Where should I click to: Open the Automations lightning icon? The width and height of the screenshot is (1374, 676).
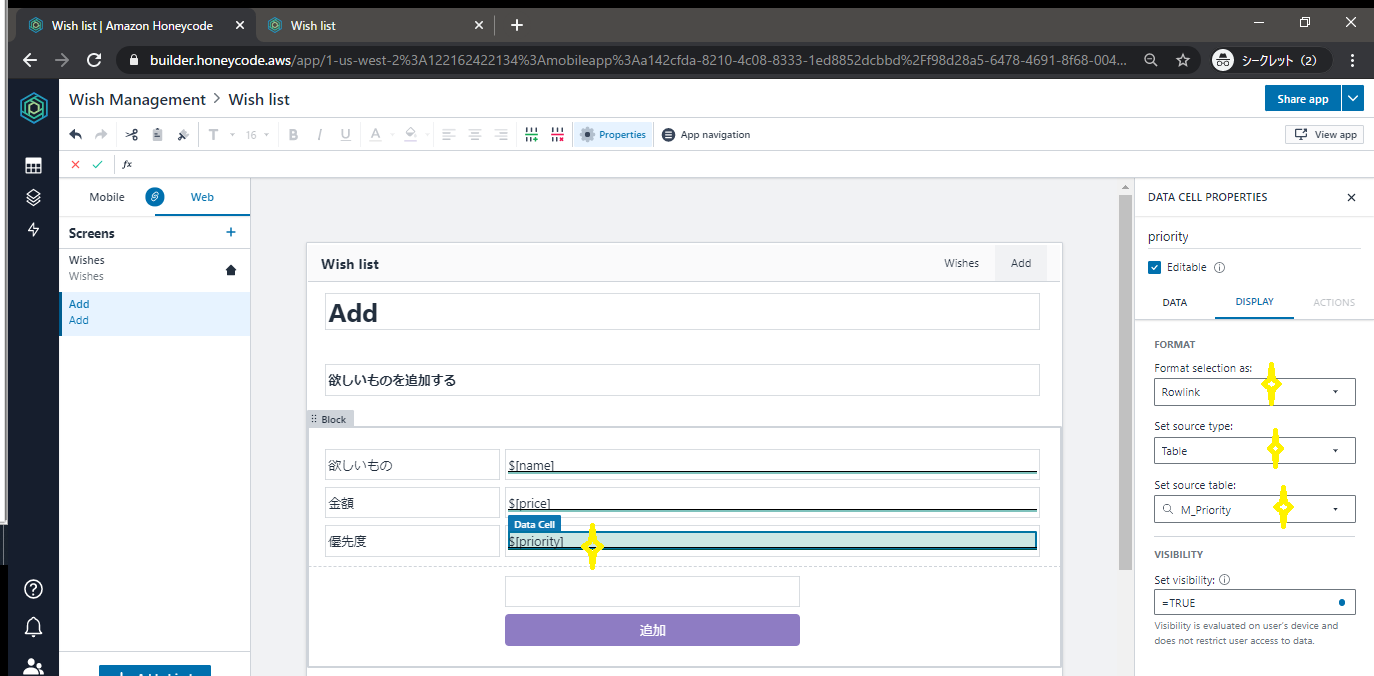pyautogui.click(x=33, y=229)
